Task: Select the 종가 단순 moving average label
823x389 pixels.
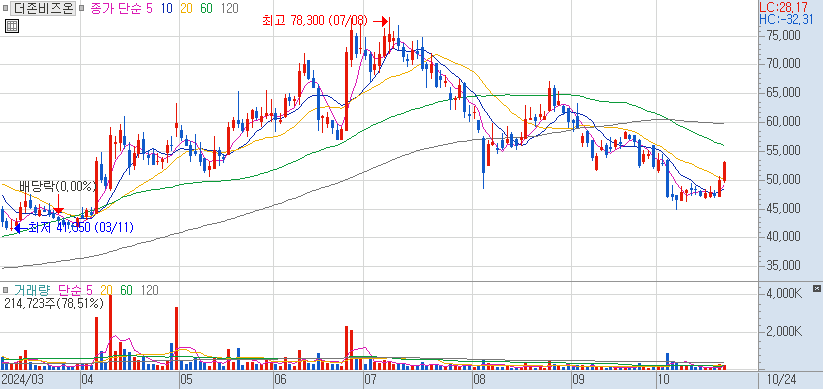Action: 115,8
